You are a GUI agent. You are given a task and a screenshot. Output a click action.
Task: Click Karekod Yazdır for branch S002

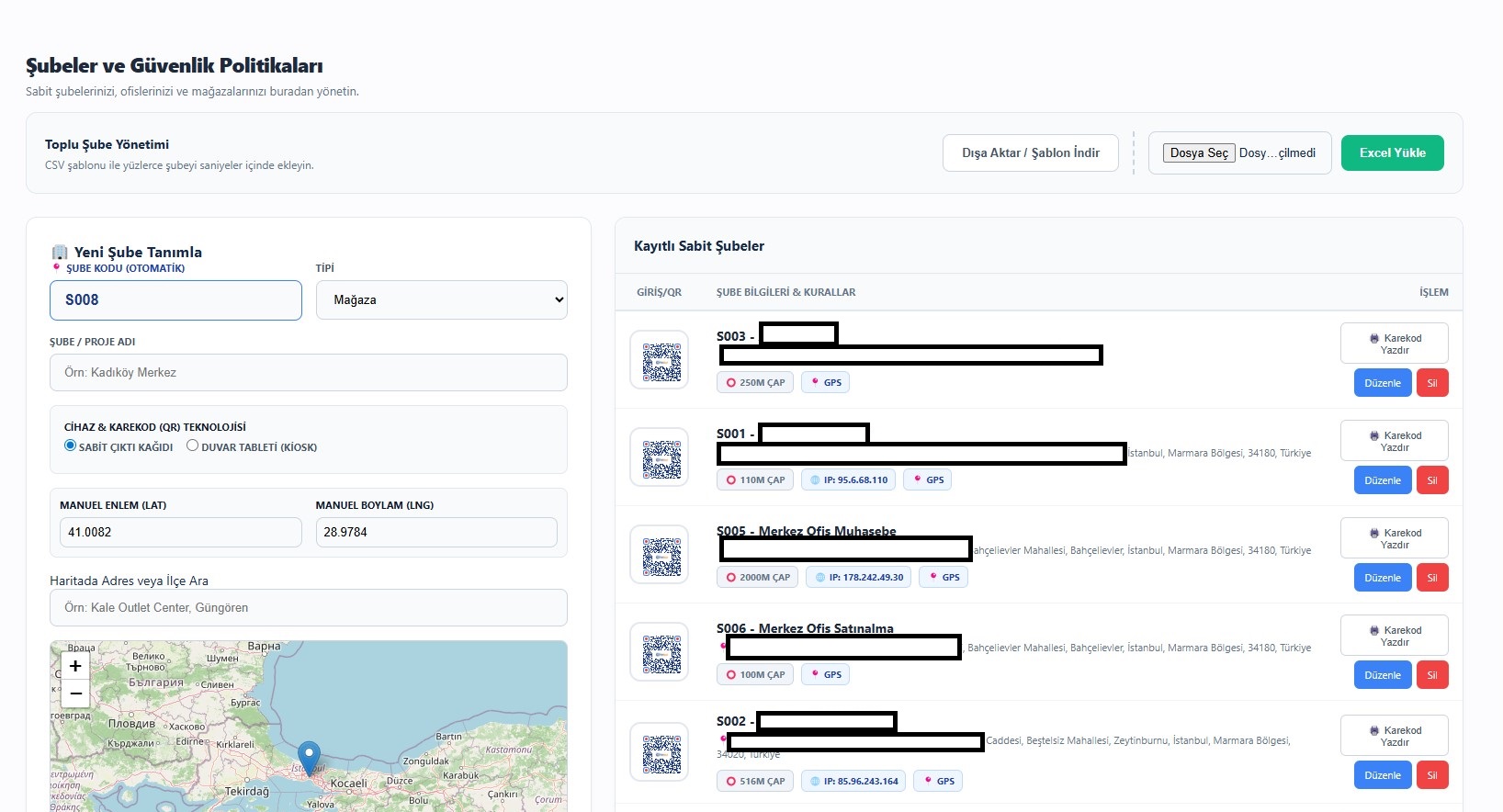pyautogui.click(x=1395, y=736)
